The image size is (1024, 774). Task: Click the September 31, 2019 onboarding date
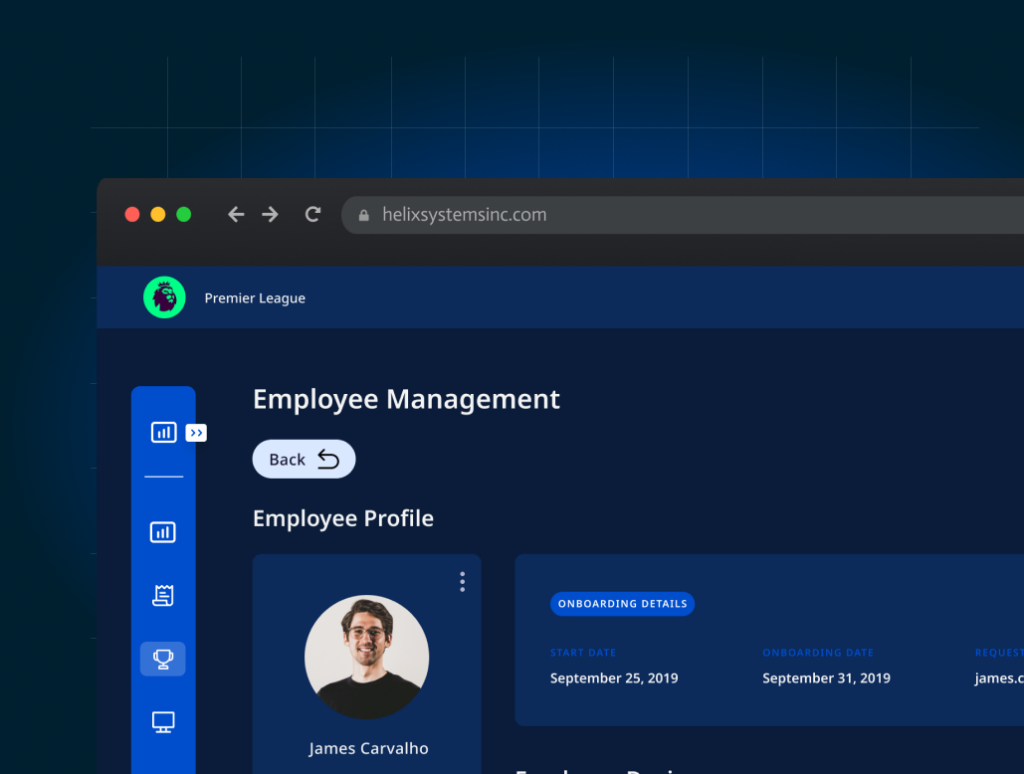pos(826,678)
